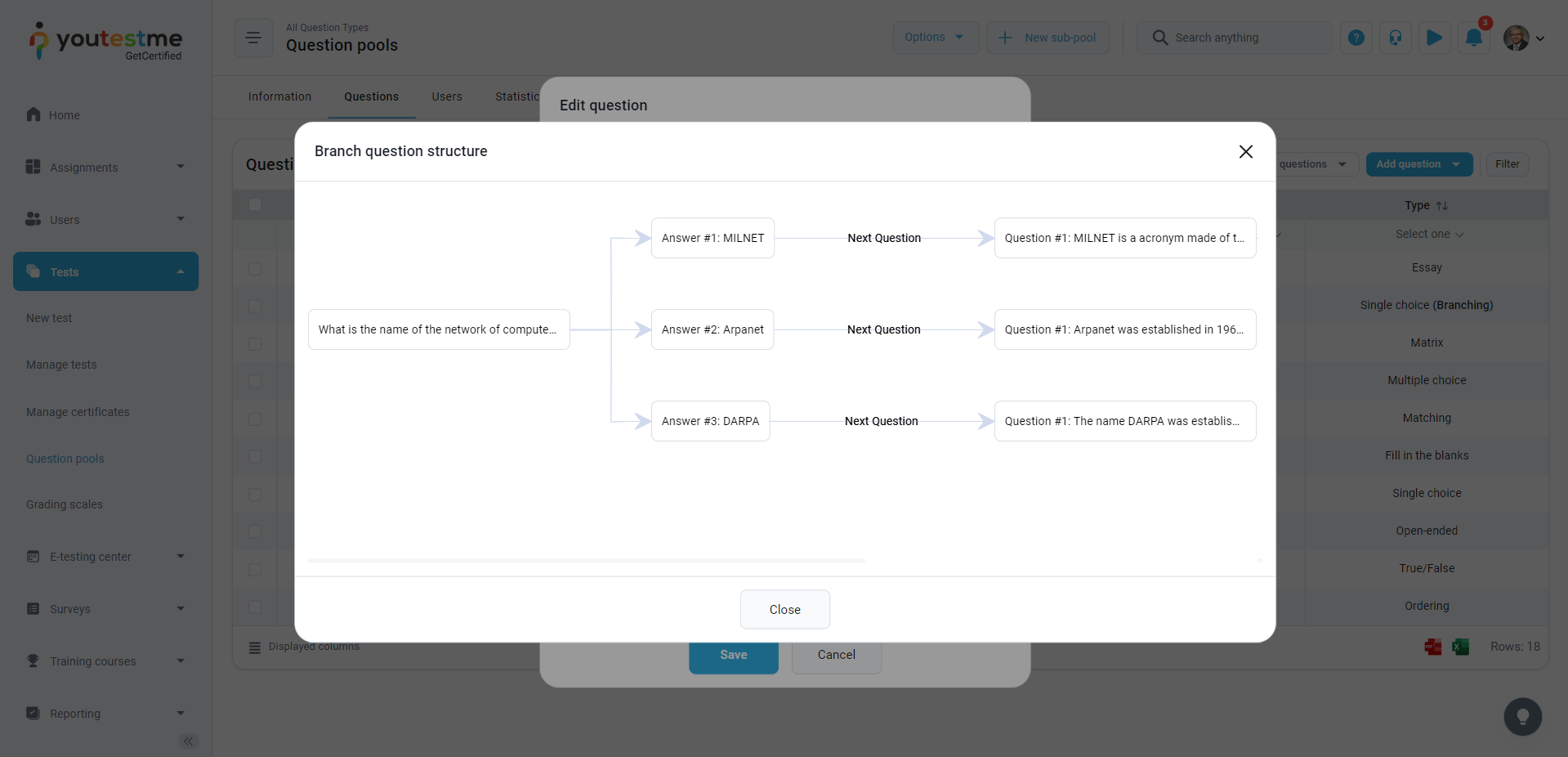Click the Search anything field

coord(1242,38)
